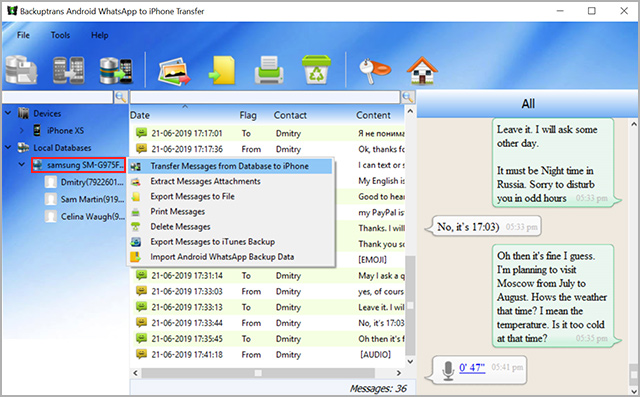Click message icon of 21-06-2019 17:17:01 row
Image resolution: width=640 pixels, height=397 pixels.
(x=141, y=133)
